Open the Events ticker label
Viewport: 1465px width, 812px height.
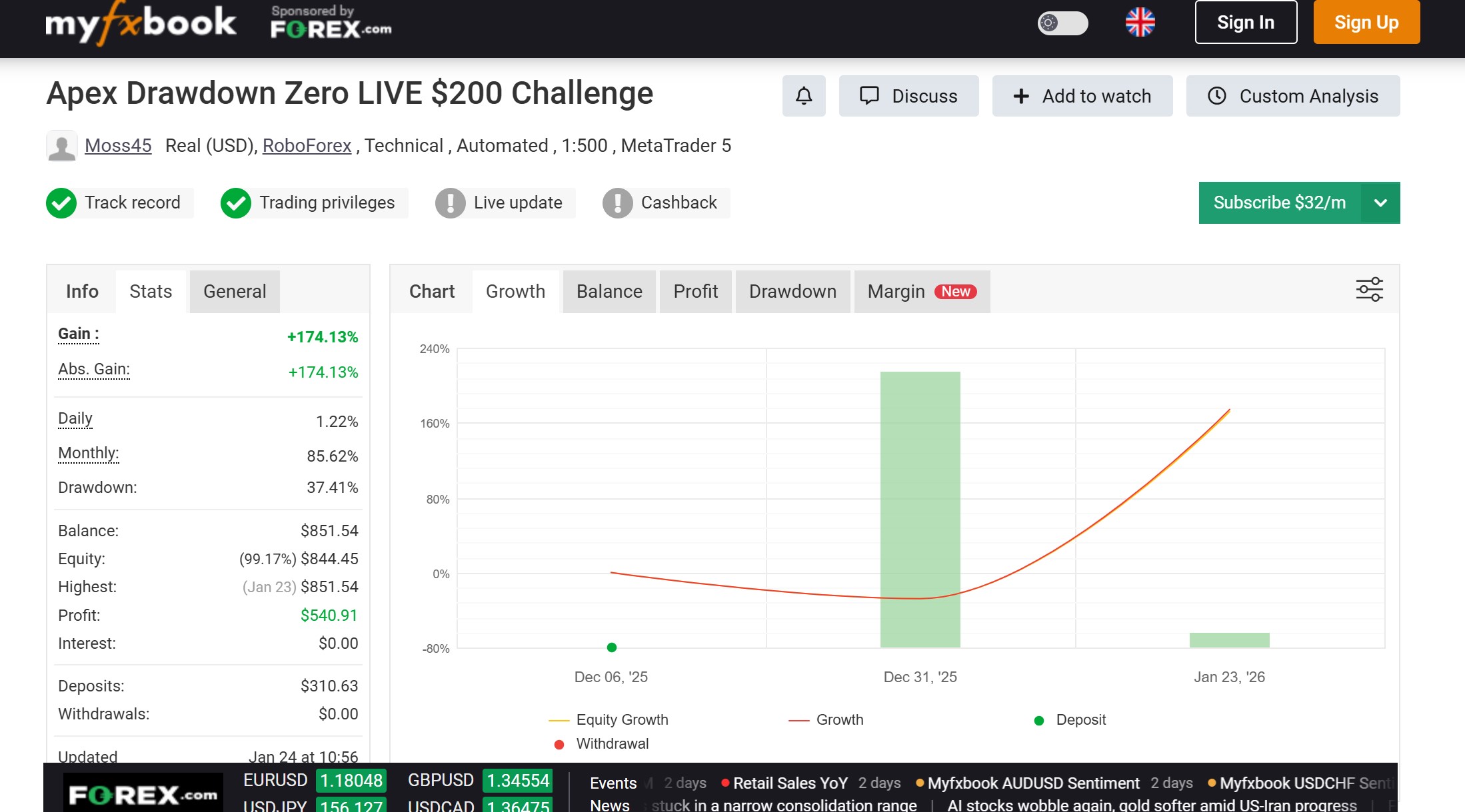613,783
